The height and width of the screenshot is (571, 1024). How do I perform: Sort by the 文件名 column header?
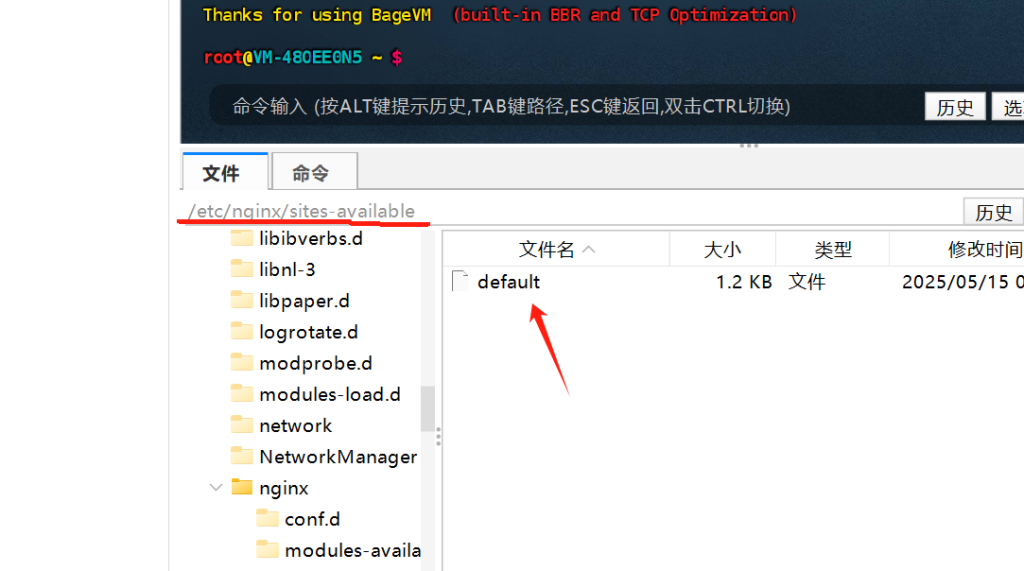coord(556,249)
